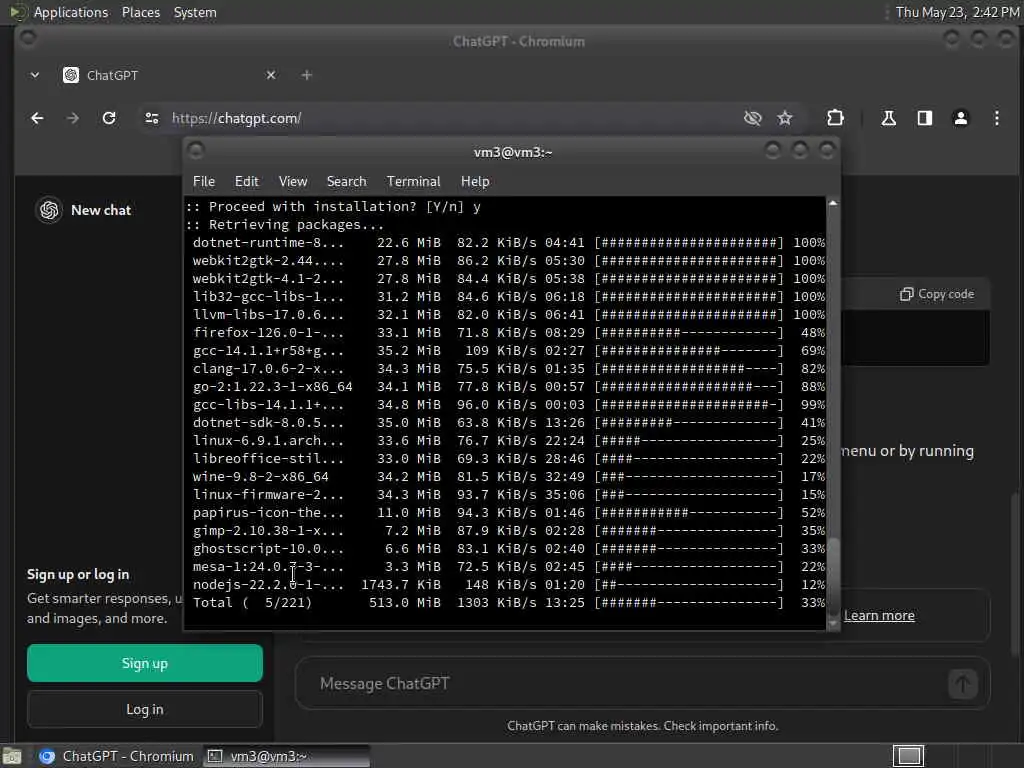Screen dimensions: 1024x768
Task: Close the ChatGPT browser tab
Action: point(271,75)
